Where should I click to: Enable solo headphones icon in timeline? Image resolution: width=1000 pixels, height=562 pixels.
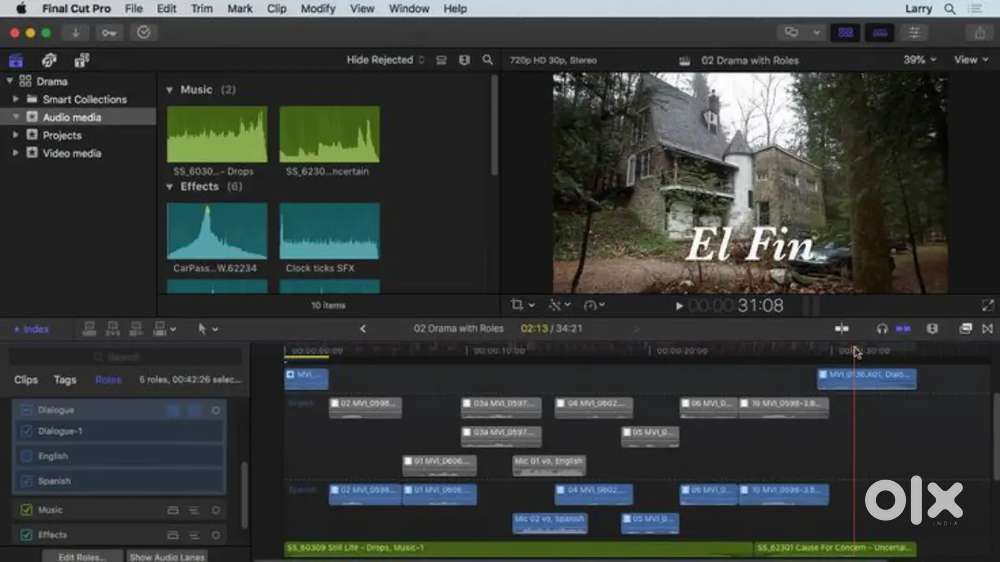click(882, 328)
